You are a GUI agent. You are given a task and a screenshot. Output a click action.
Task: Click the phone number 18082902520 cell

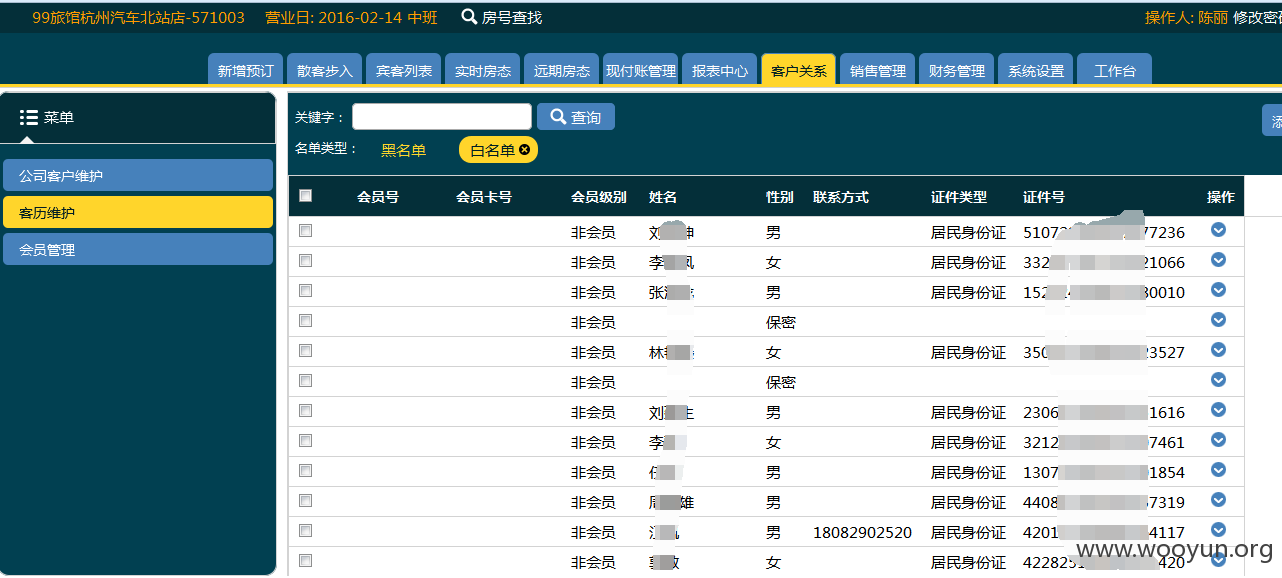(863, 532)
